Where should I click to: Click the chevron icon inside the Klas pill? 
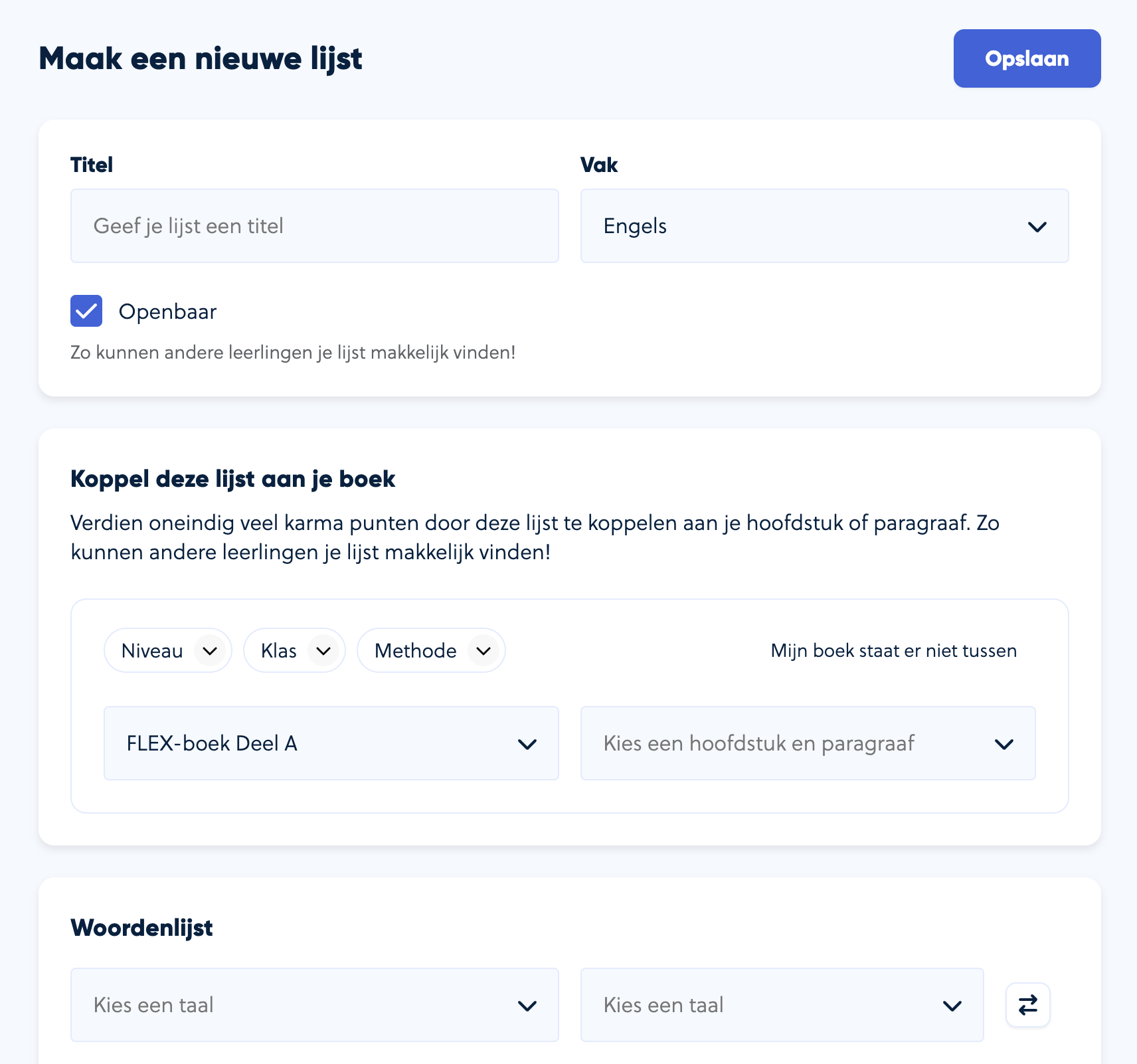click(323, 651)
